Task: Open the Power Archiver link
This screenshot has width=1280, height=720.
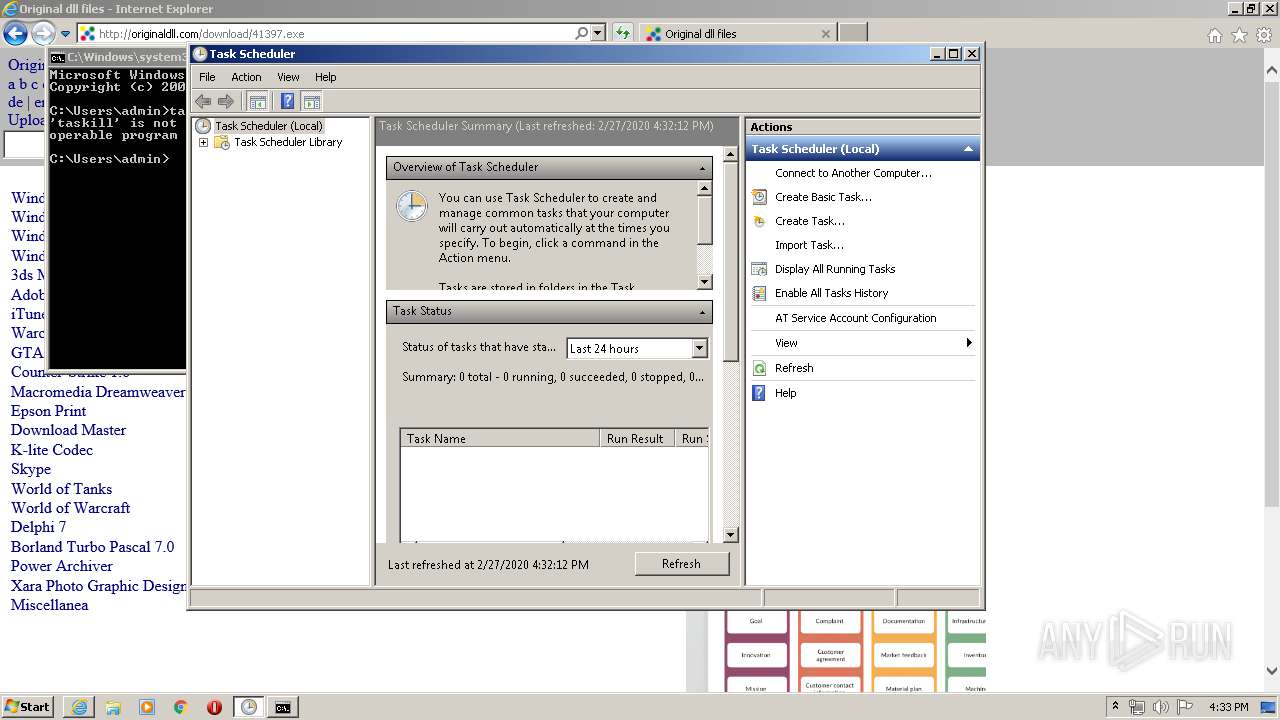Action: (62, 565)
